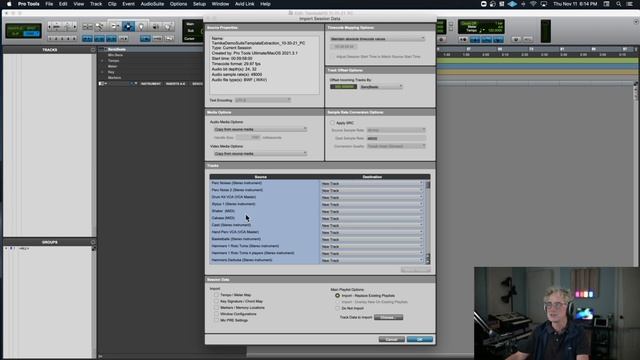Open the Audio Media Options dropdown
The width and height of the screenshot is (640, 360).
tap(260, 129)
